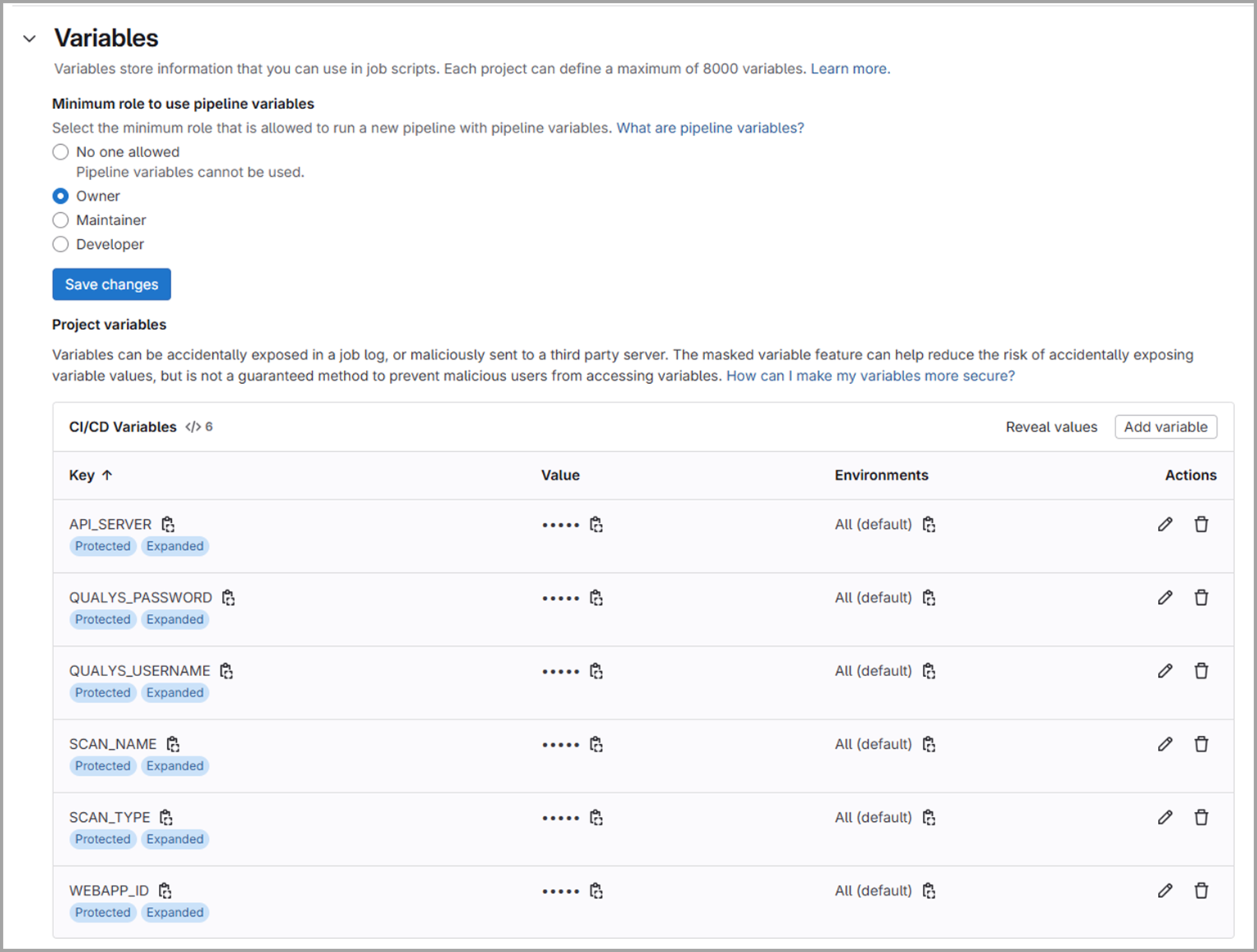Edit the WEBAPP_ID variable
Viewport: 1257px width, 952px height.
pos(1165,891)
